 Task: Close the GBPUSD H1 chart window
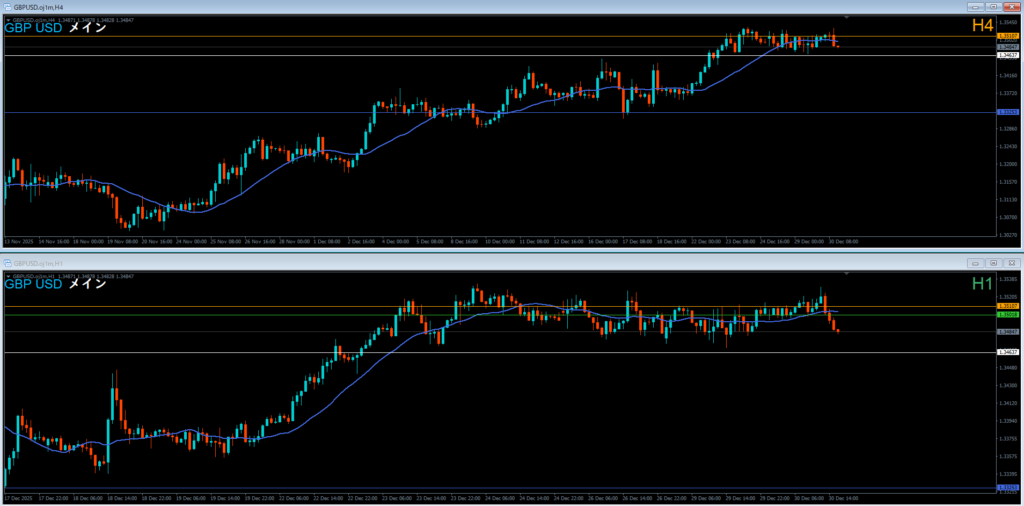pos(1010,263)
